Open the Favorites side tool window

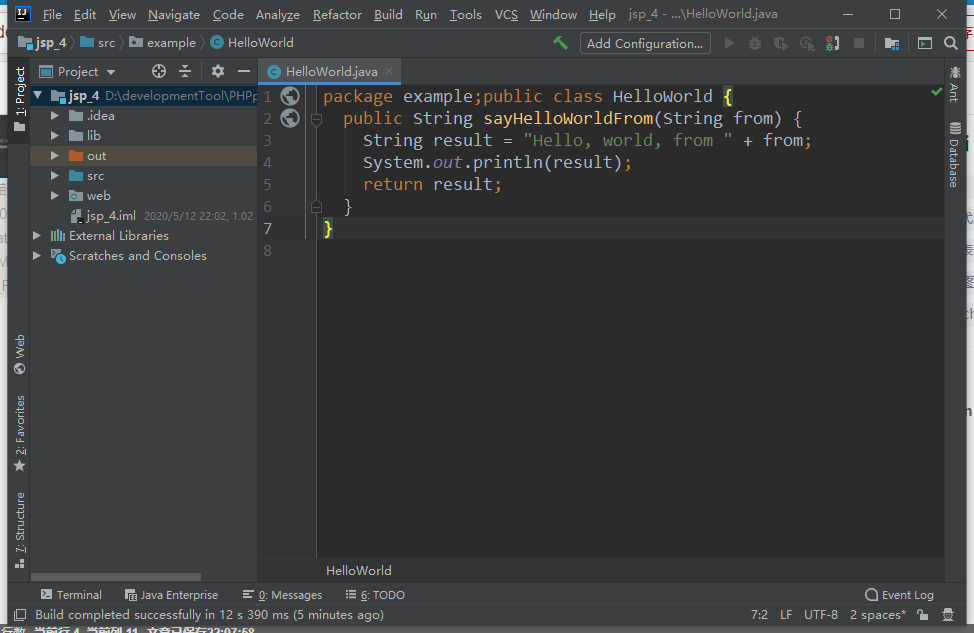(x=20, y=433)
